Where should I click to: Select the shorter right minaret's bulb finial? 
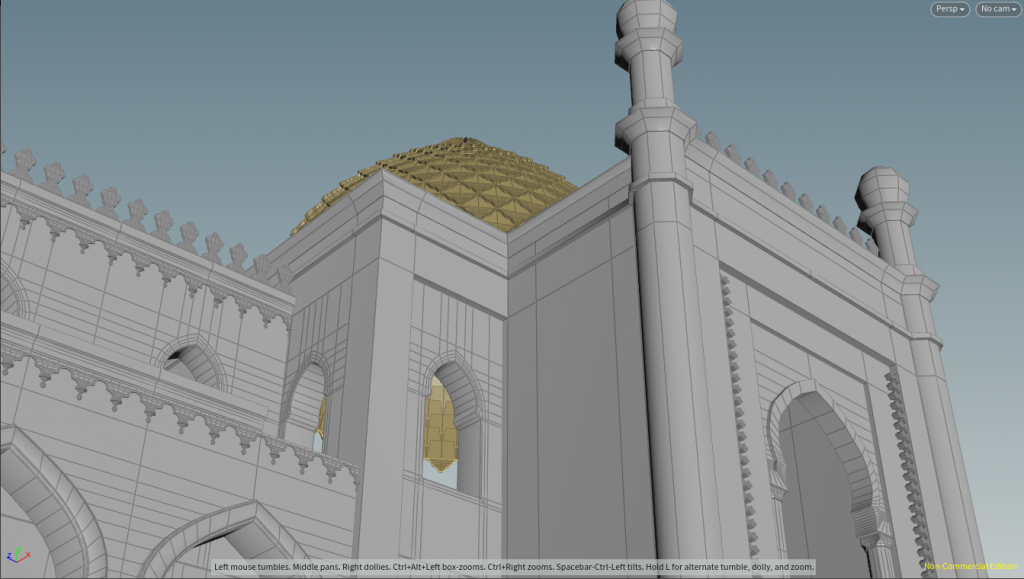(x=883, y=185)
